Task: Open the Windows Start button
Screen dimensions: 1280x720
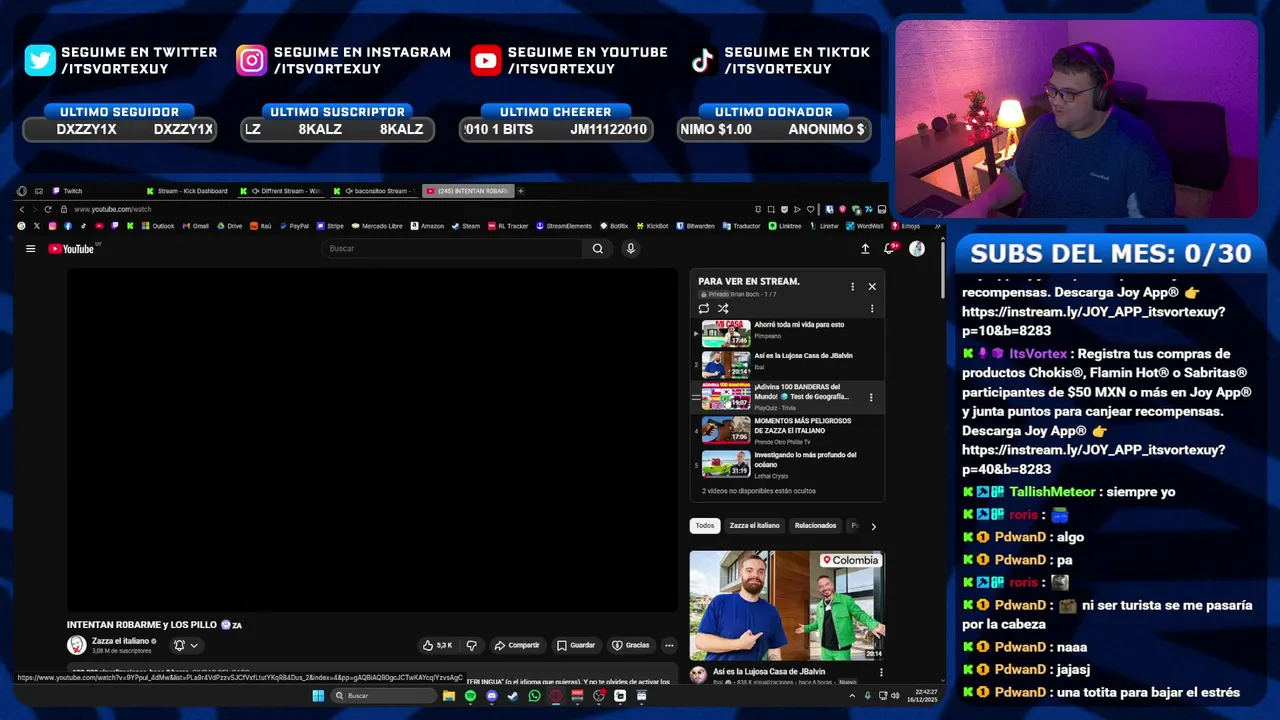Action: tap(318, 696)
